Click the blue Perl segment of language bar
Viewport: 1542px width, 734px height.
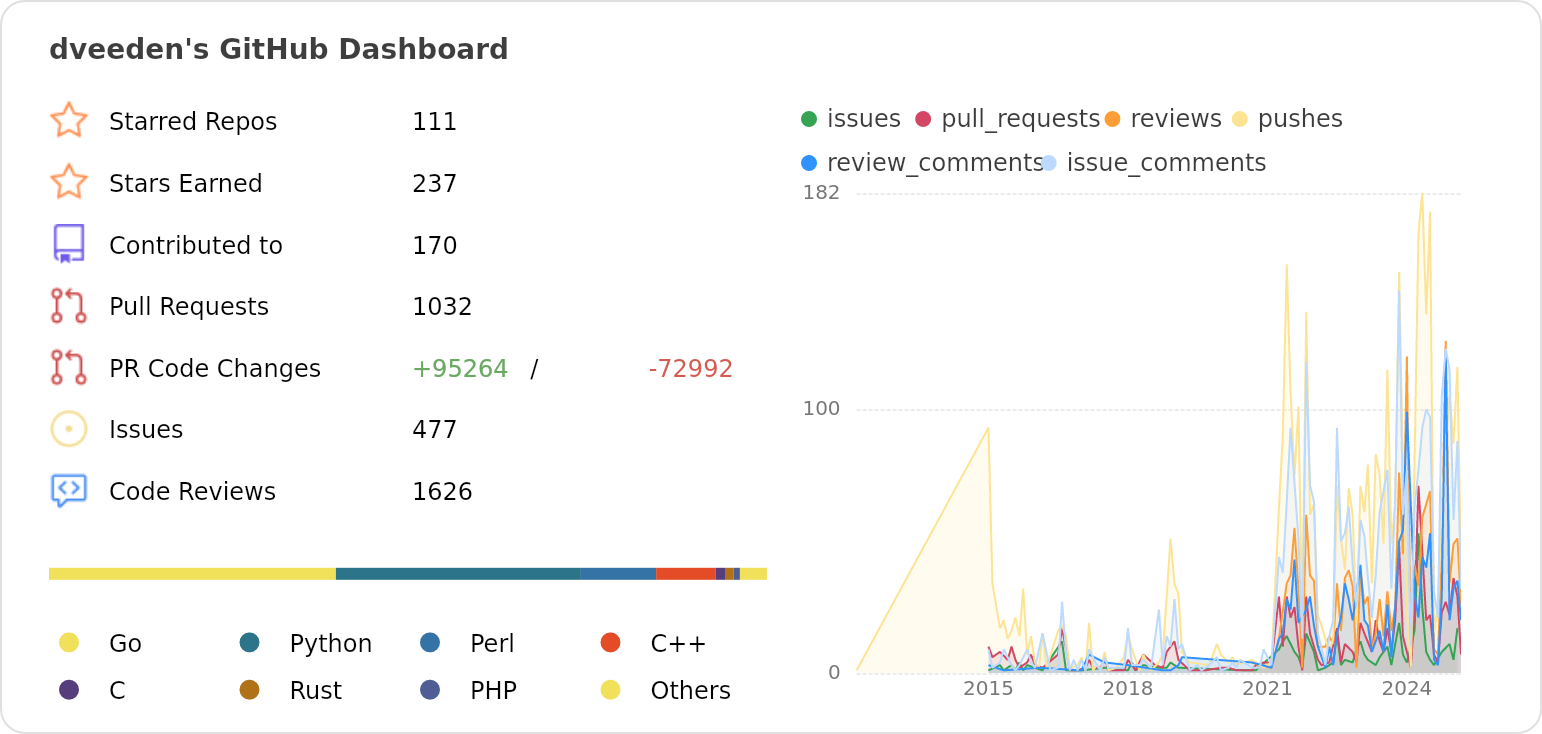pos(618,574)
